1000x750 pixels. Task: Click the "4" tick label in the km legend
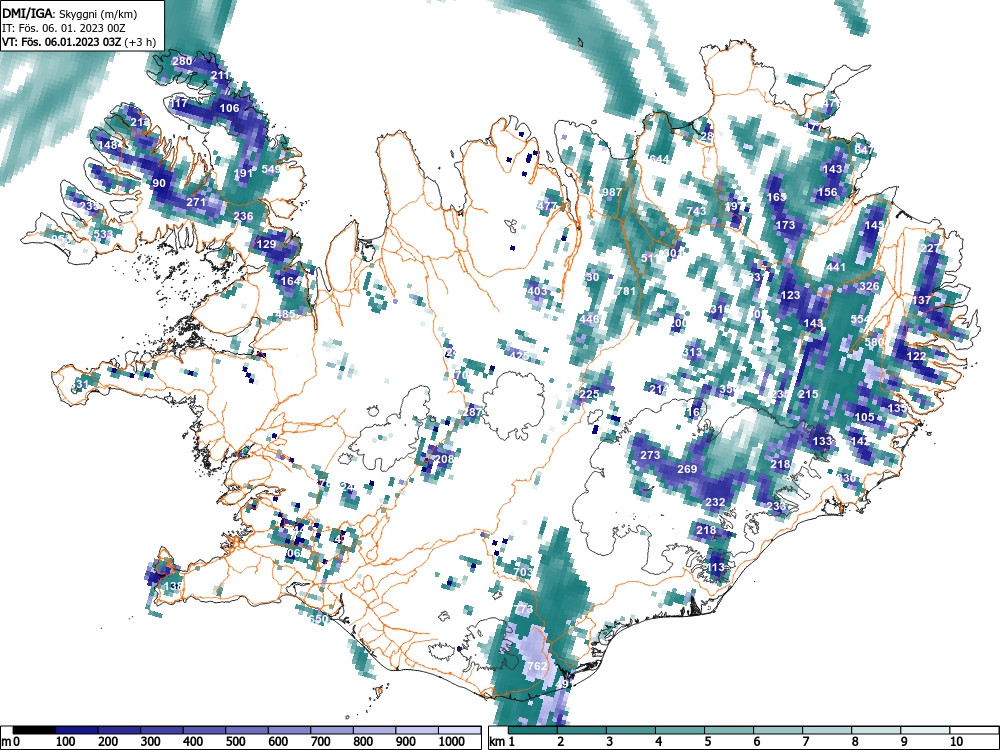(658, 742)
